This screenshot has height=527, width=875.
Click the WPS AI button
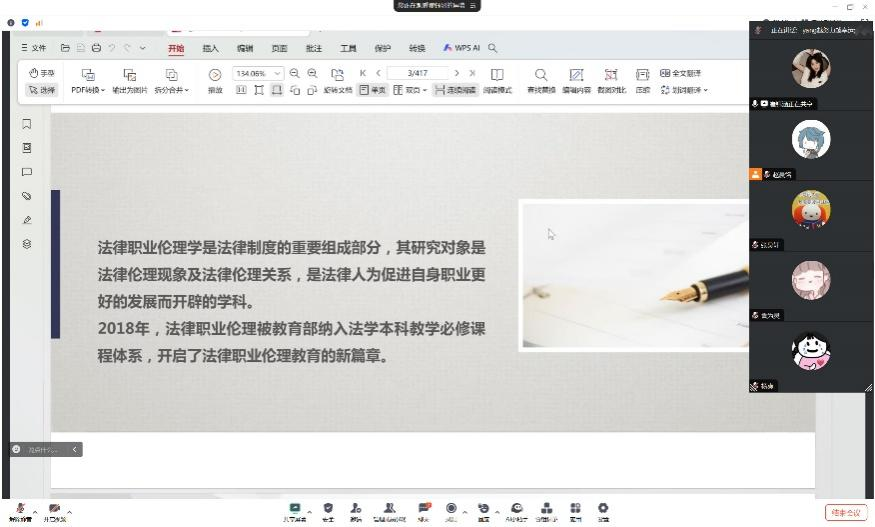461,48
